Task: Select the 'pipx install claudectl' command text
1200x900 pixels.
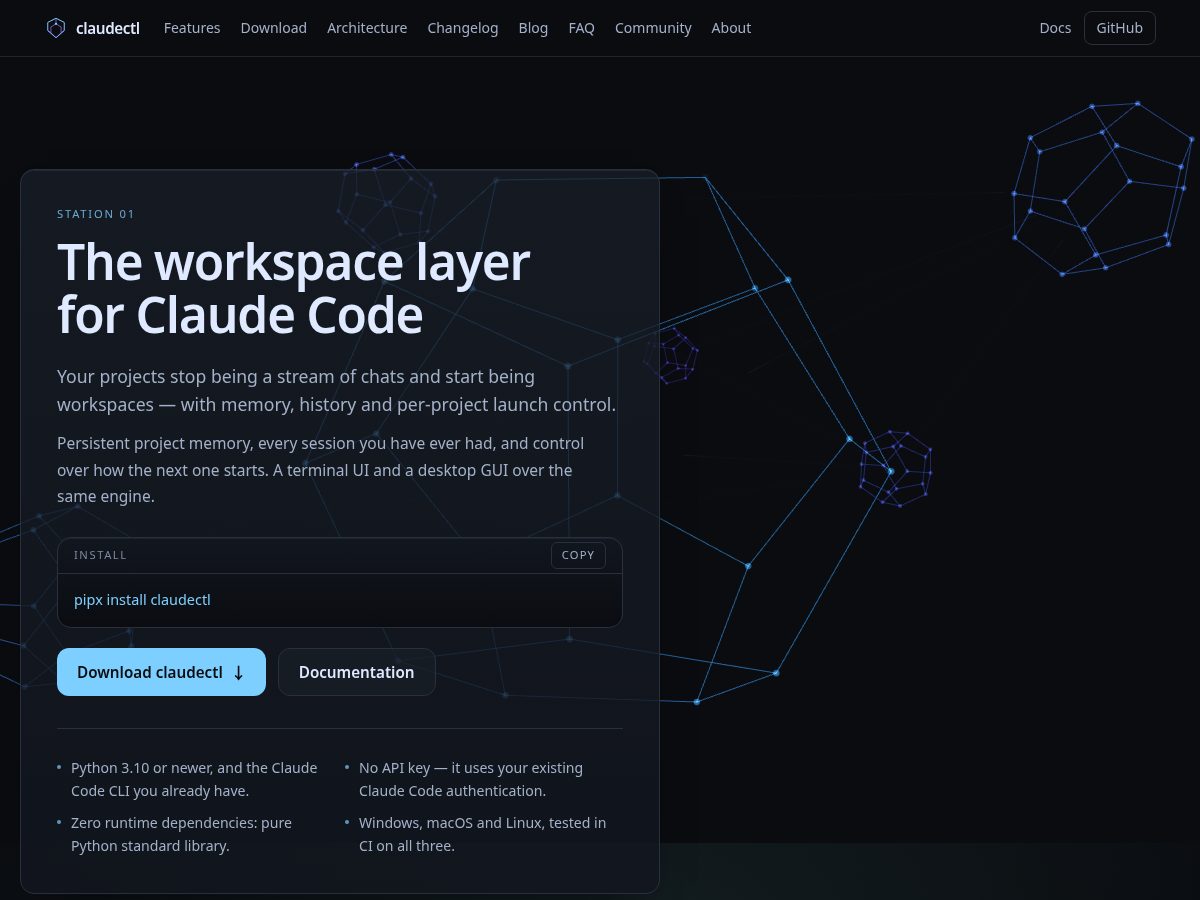Action: click(x=142, y=600)
